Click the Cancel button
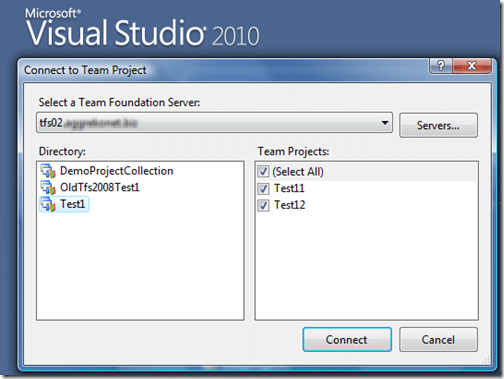Screen dimensions: 504x379 [x=438, y=340]
